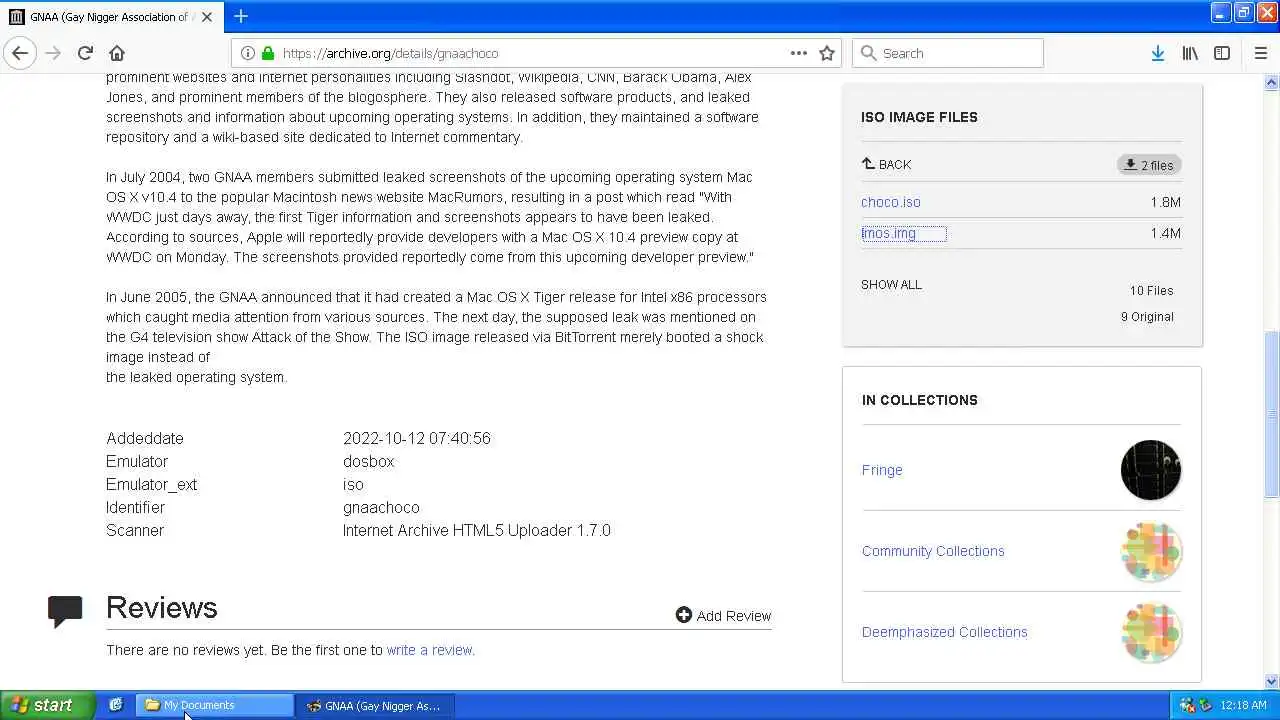Open the browser home page

(117, 53)
